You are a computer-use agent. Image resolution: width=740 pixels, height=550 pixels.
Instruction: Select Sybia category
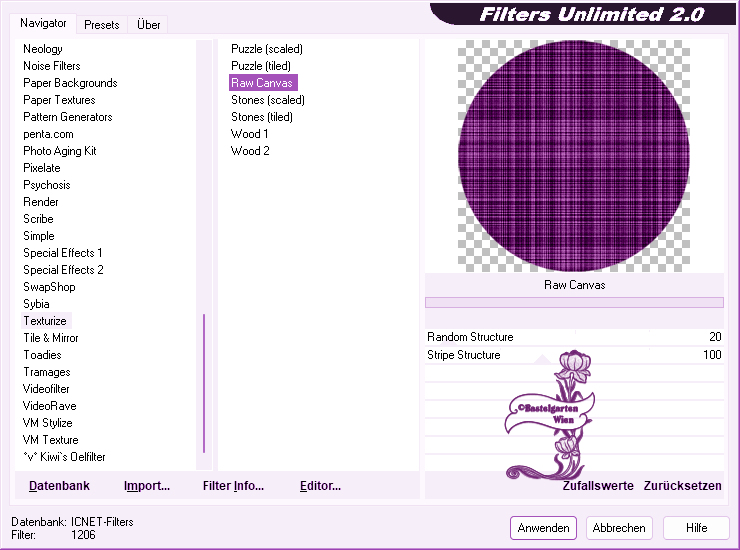pyautogui.click(x=36, y=304)
